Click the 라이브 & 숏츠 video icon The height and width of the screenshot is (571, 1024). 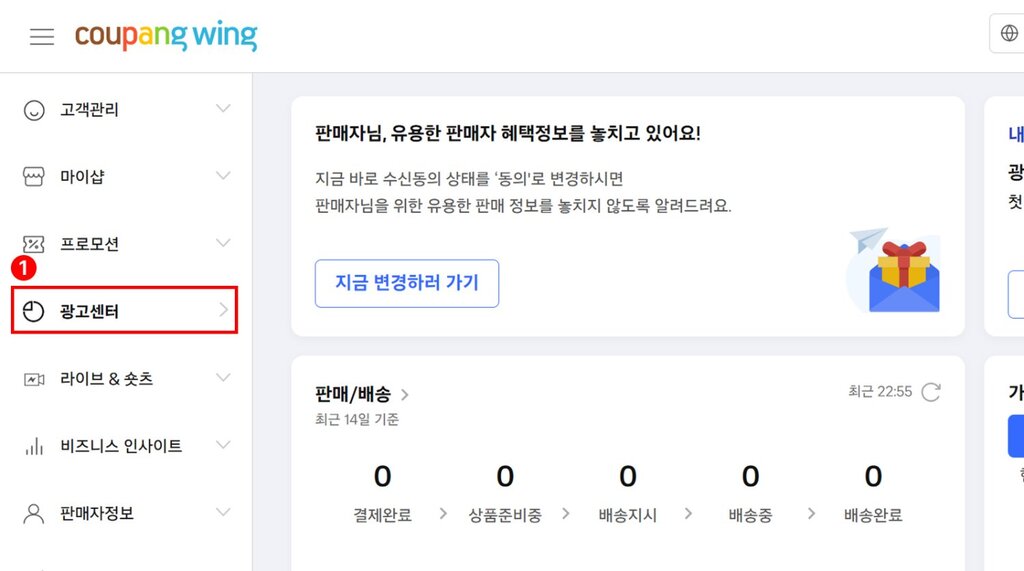(34, 379)
